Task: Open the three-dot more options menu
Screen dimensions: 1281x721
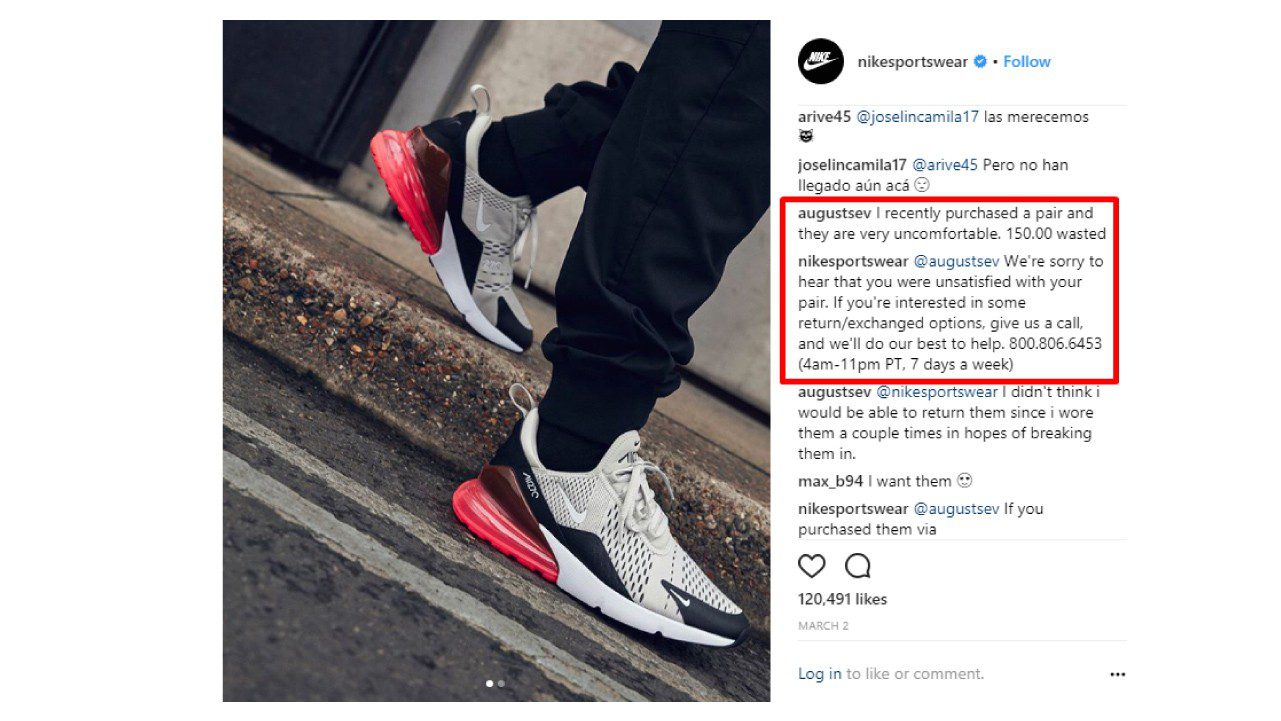Action: tap(1117, 674)
